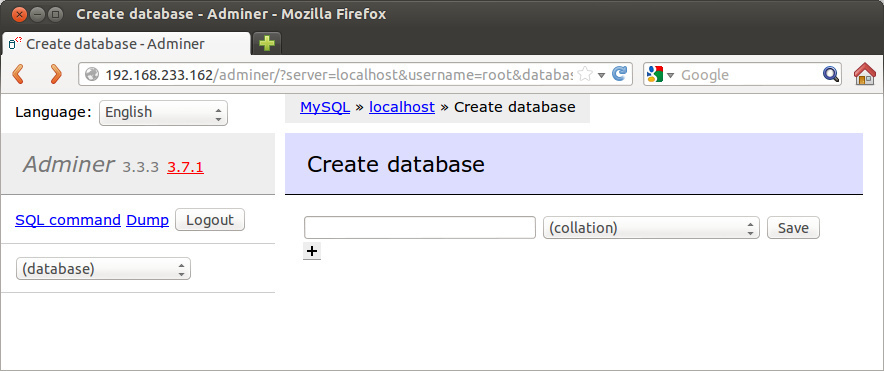The image size is (884, 371).
Task: Click the Logout button
Action: 210,220
